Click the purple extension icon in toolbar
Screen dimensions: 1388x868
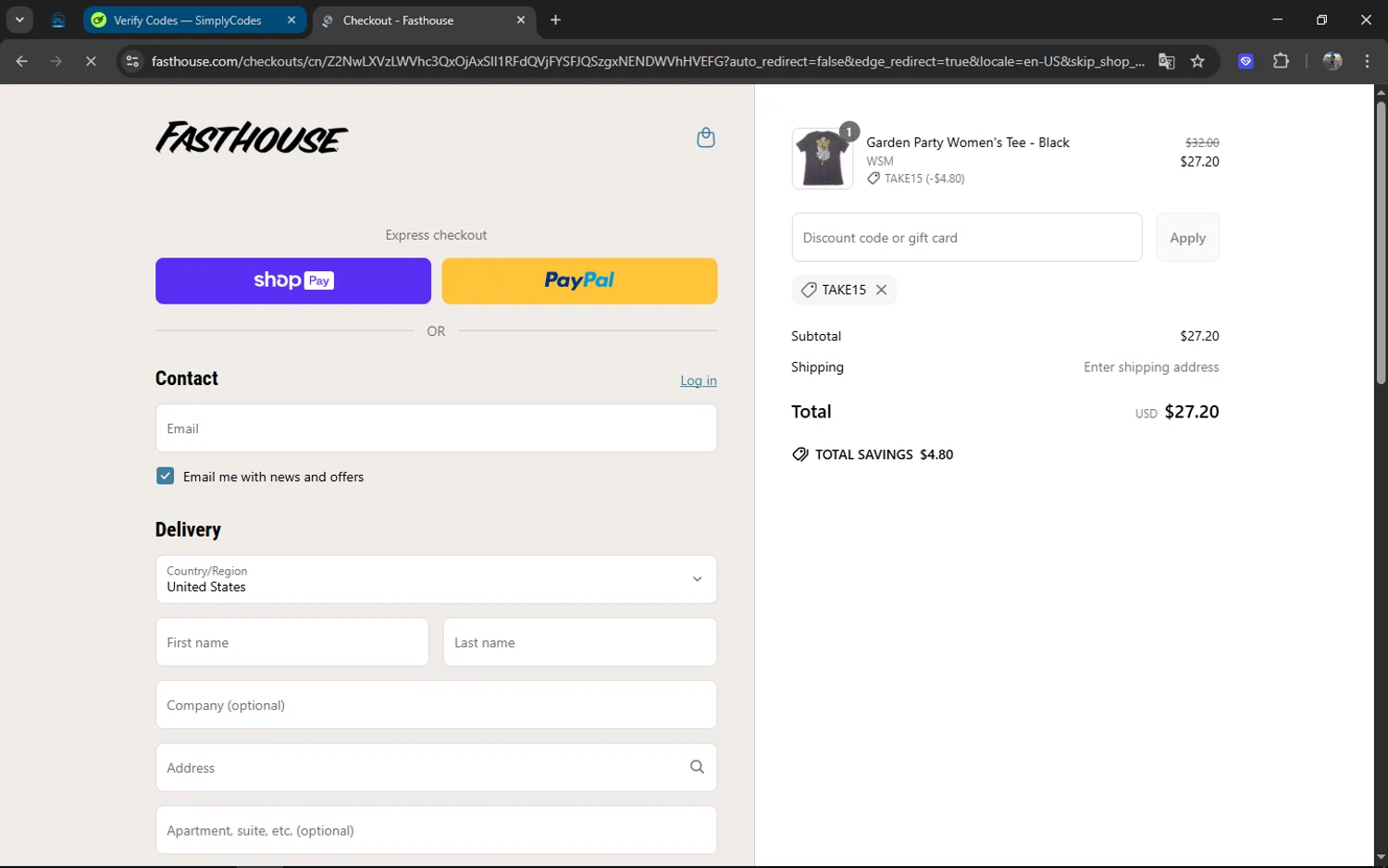1245,61
